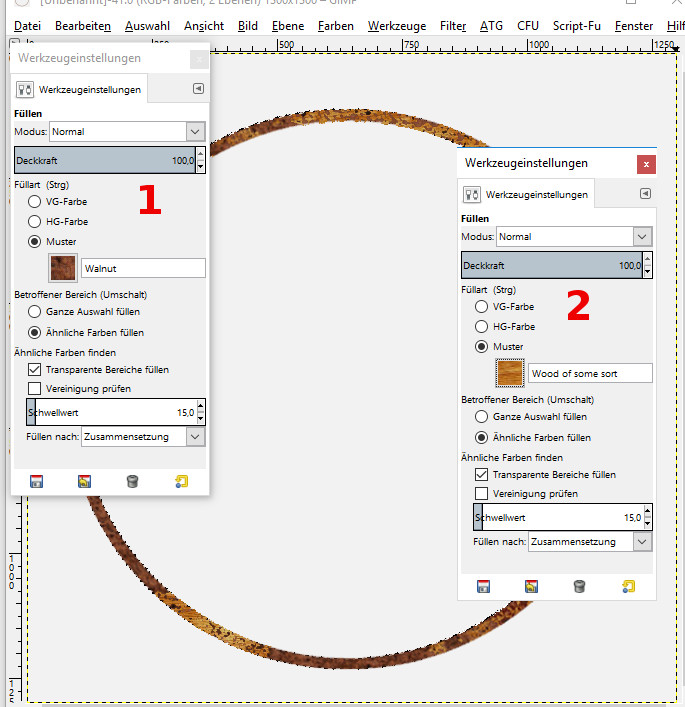The width and height of the screenshot is (685, 707).
Task: Increase Deckkraft with stepper in panel 1
Action: (201, 154)
